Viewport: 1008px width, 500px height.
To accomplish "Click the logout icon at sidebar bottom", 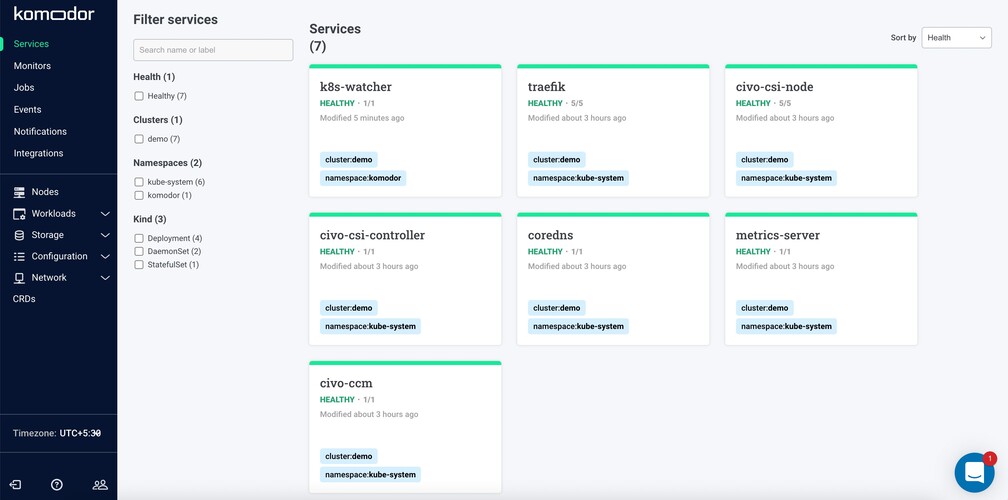I will pyautogui.click(x=16, y=485).
